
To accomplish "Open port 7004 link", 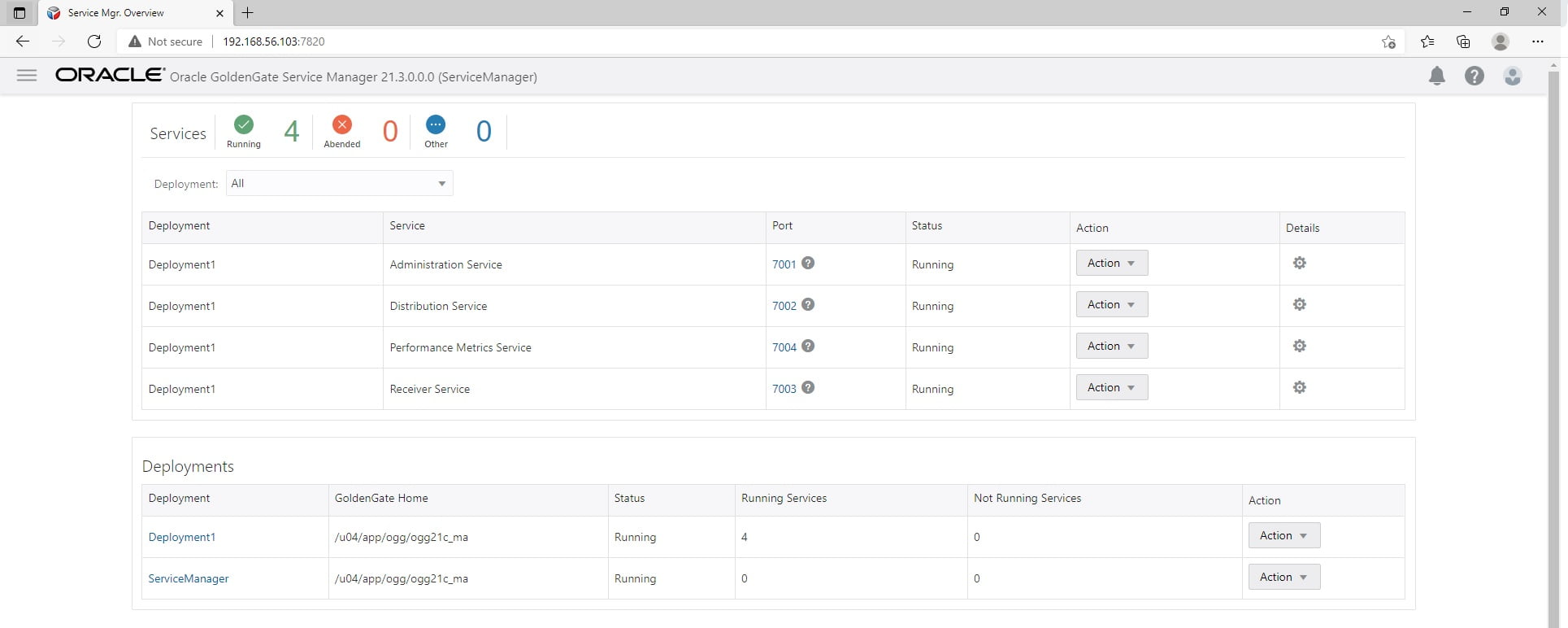I will (x=784, y=347).
